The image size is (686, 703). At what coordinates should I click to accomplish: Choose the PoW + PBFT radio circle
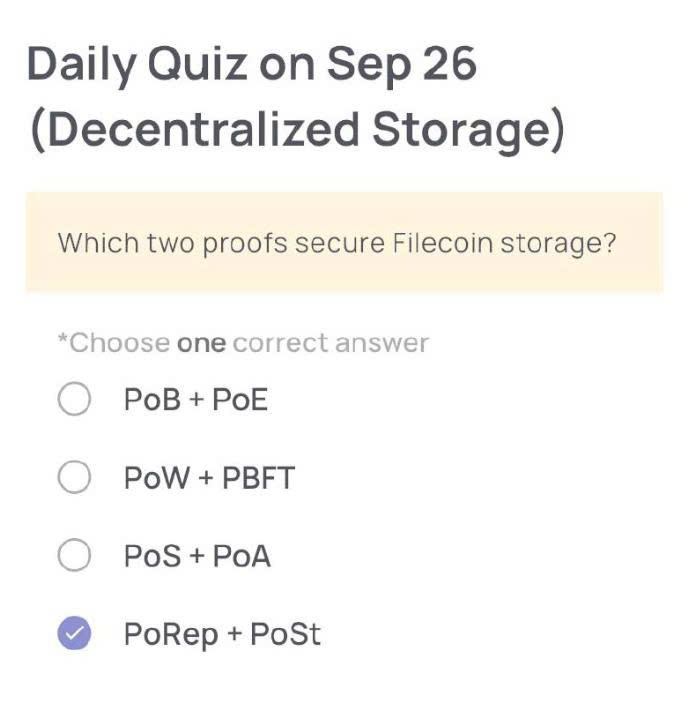[75, 478]
